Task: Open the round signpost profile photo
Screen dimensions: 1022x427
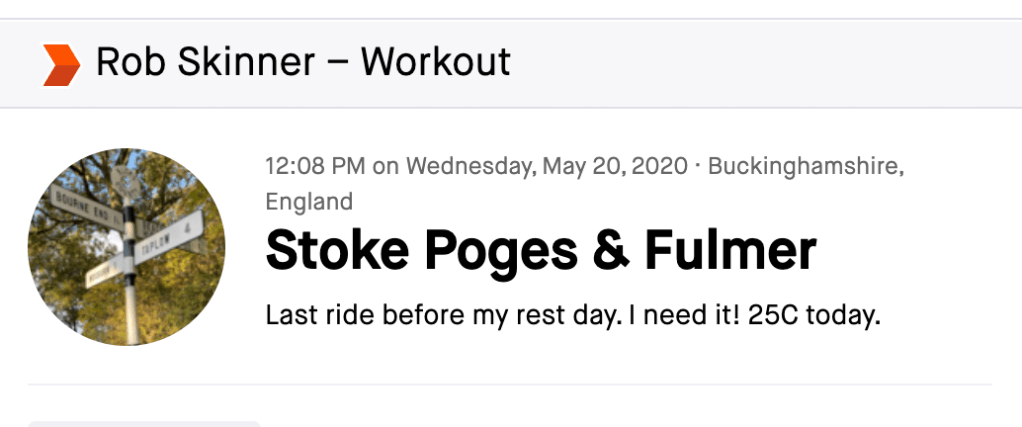Action: [x=127, y=247]
